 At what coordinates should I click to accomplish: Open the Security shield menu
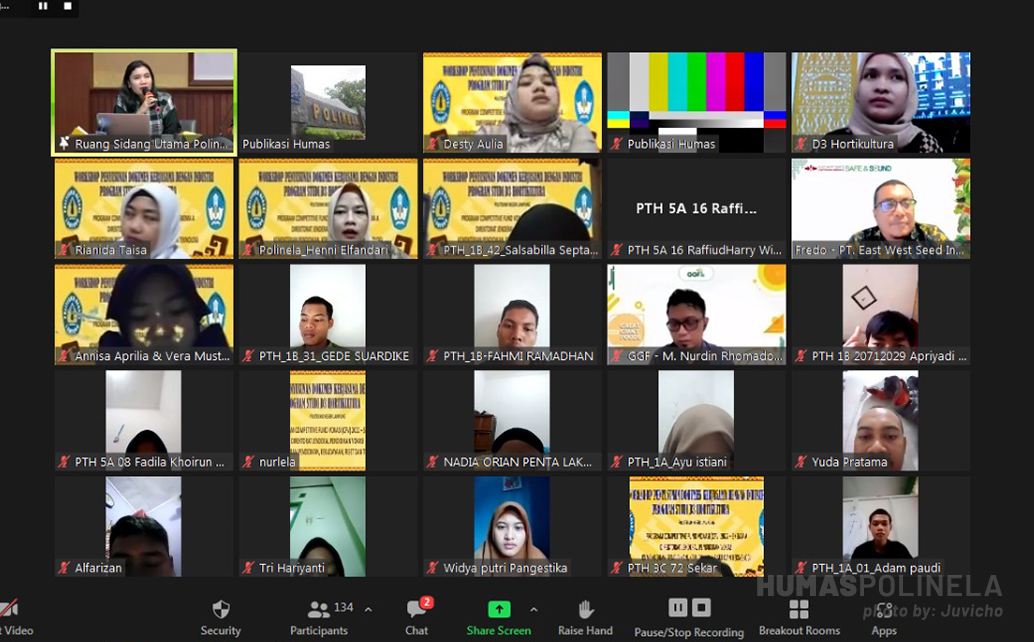[x=221, y=610]
